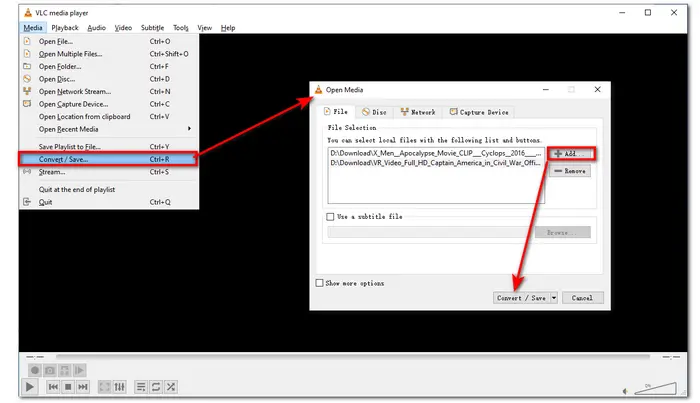Click the Remove button
The width and height of the screenshot is (700, 403).
tap(570, 170)
